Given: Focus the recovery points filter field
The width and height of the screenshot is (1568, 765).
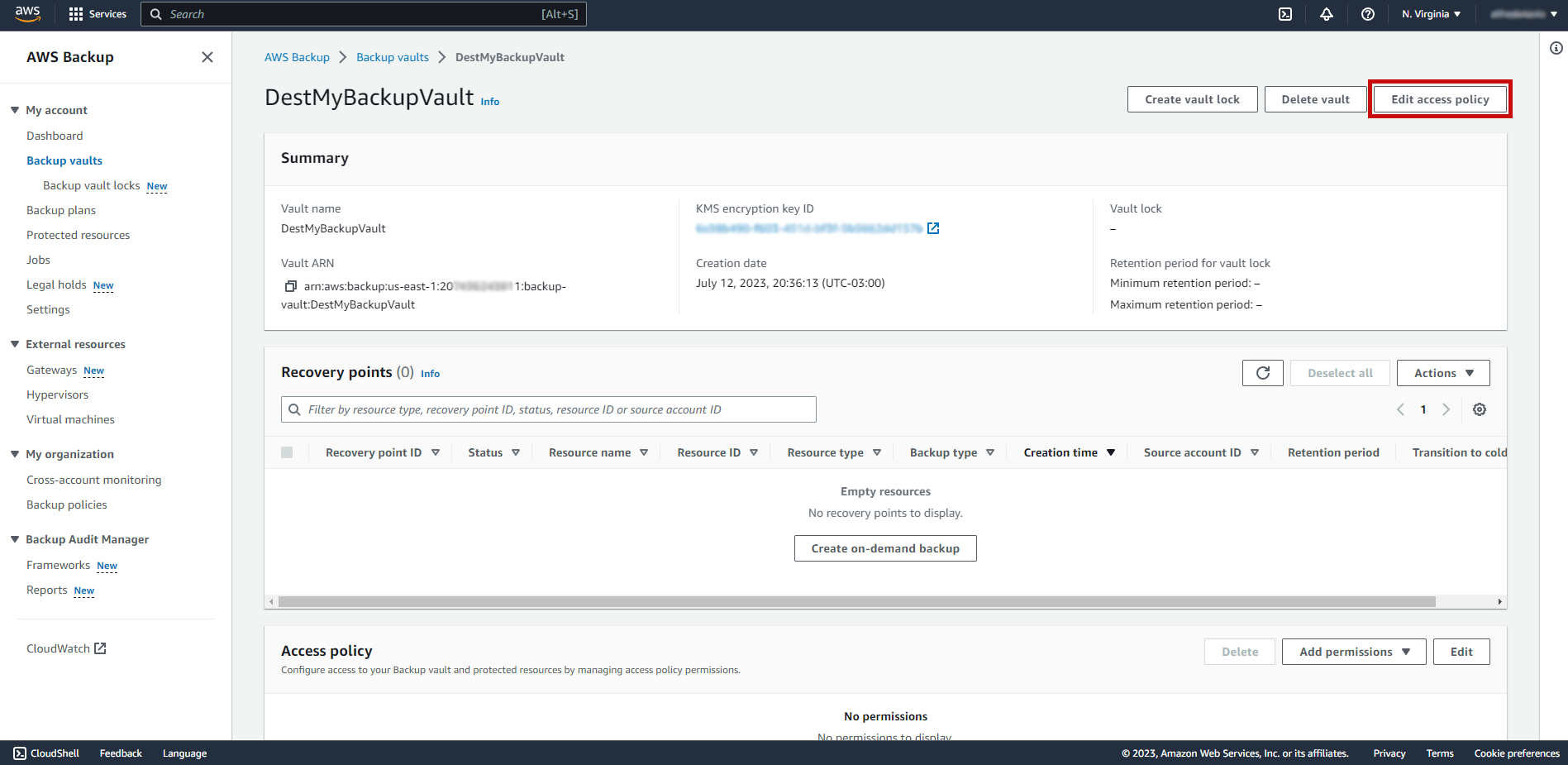Looking at the screenshot, I should [549, 409].
